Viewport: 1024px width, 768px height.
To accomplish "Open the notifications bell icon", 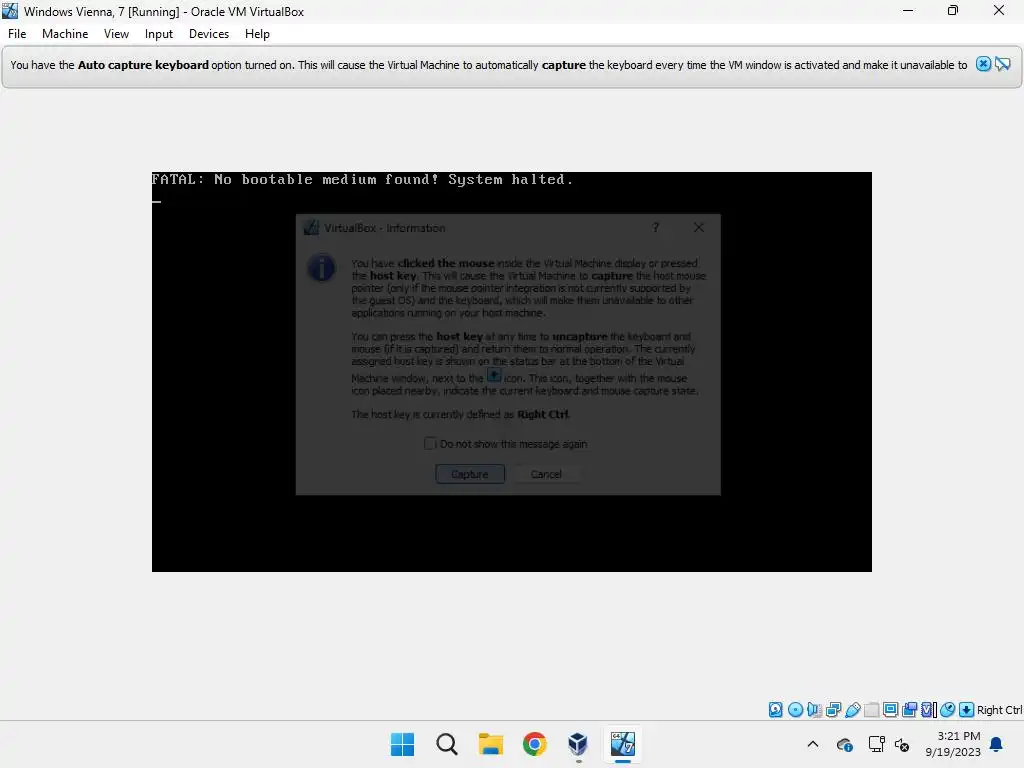I will pos(997,744).
